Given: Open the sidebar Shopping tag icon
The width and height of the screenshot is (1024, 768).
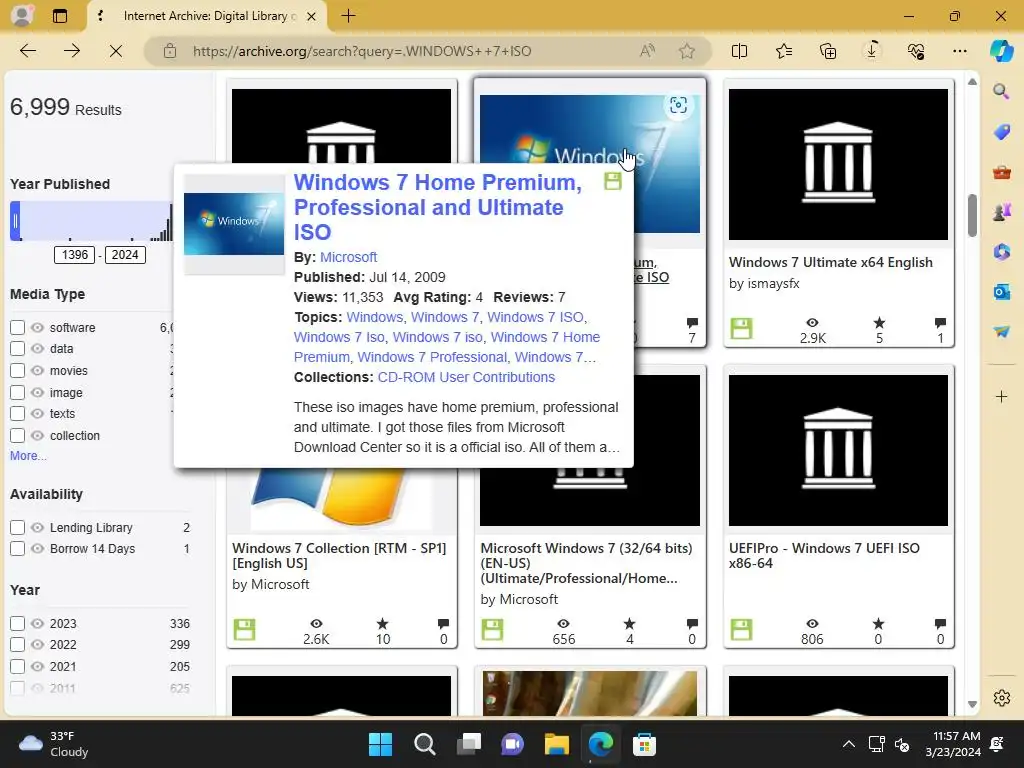Looking at the screenshot, I should click(1001, 132).
